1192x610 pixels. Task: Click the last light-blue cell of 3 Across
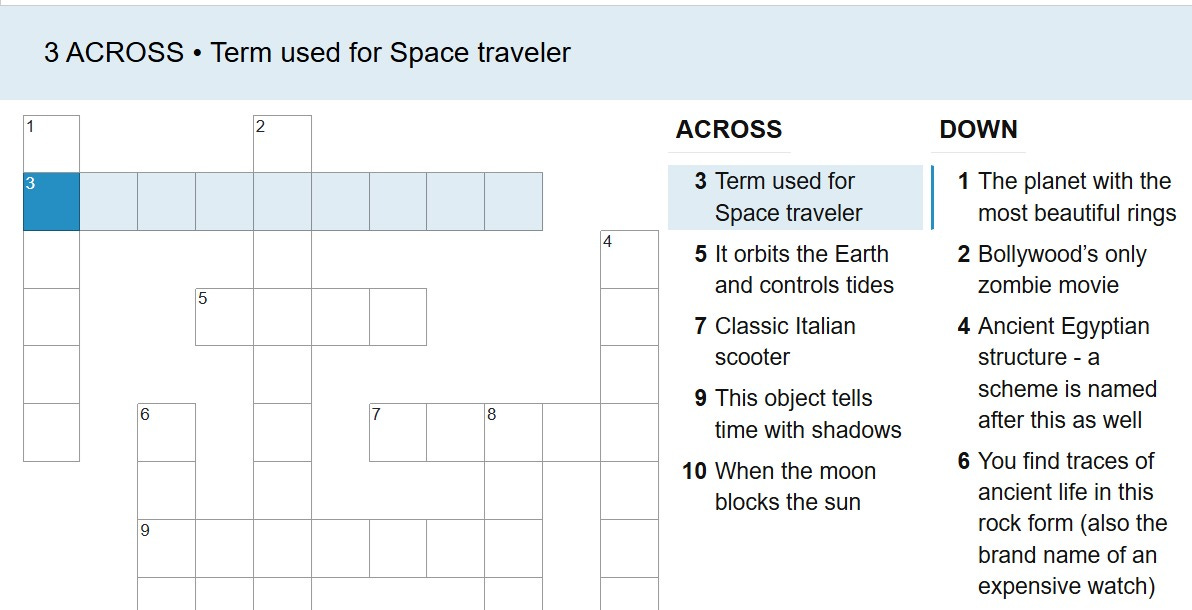pos(513,202)
